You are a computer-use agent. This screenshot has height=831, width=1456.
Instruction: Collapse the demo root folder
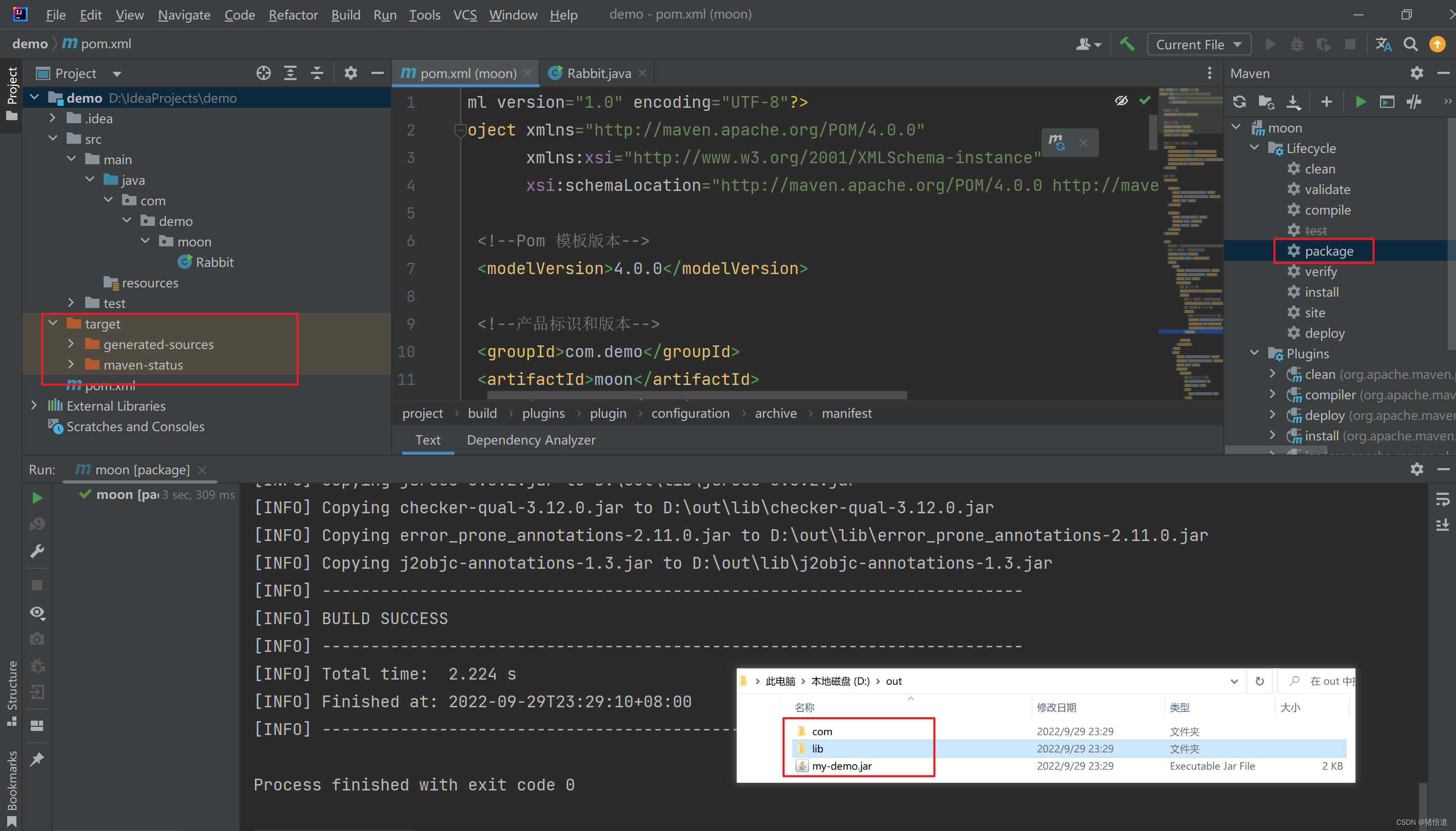(35, 98)
